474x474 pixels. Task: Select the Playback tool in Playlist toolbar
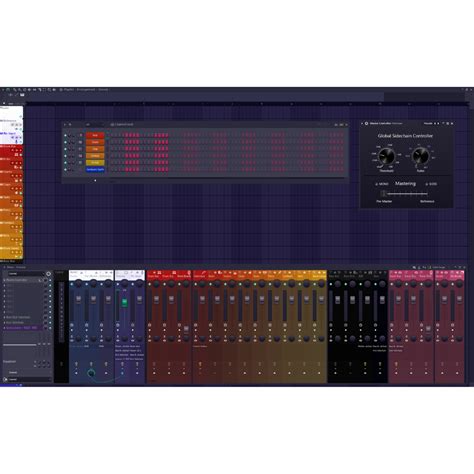coord(54,90)
